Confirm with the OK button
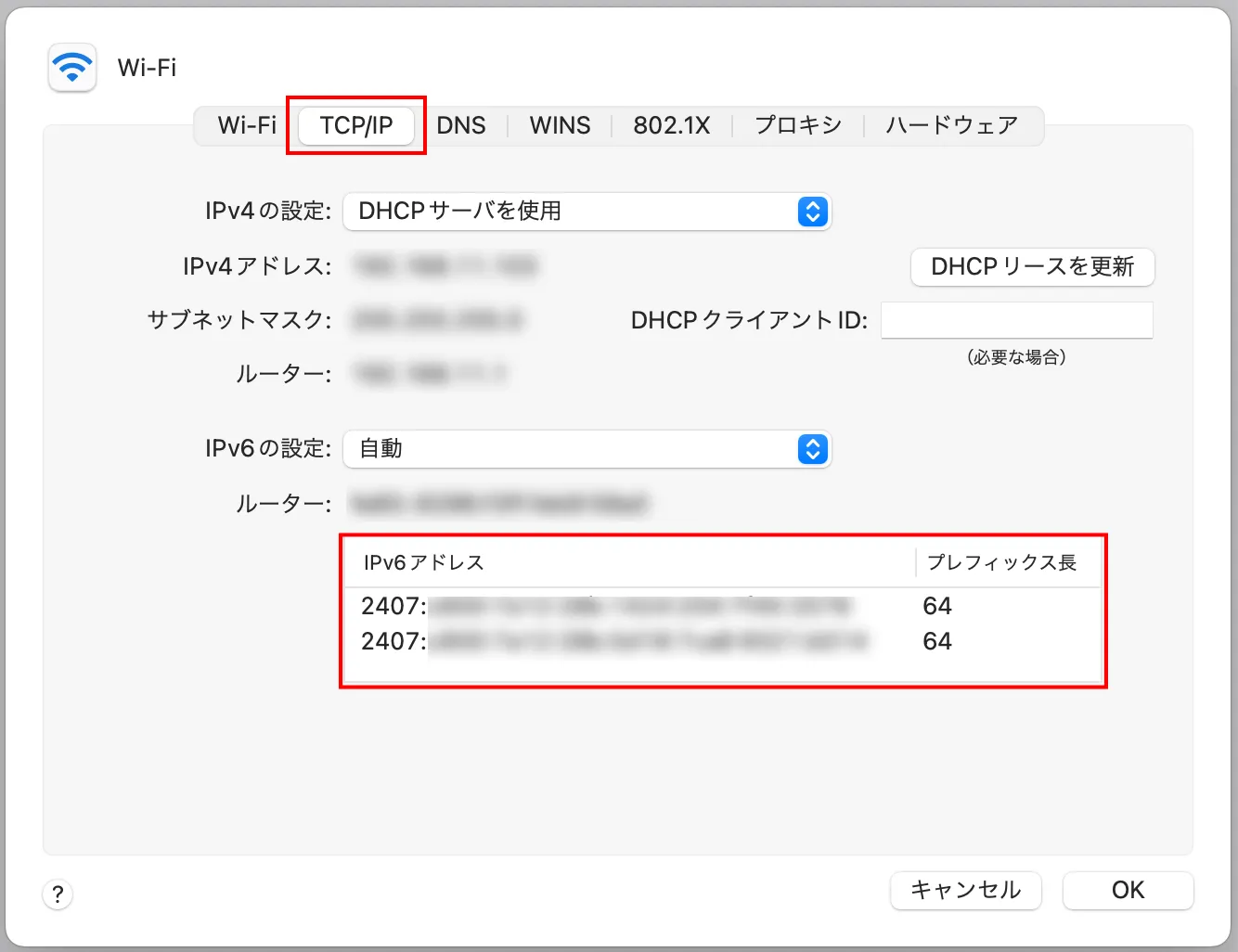Image resolution: width=1238 pixels, height=952 pixels. tap(1128, 891)
